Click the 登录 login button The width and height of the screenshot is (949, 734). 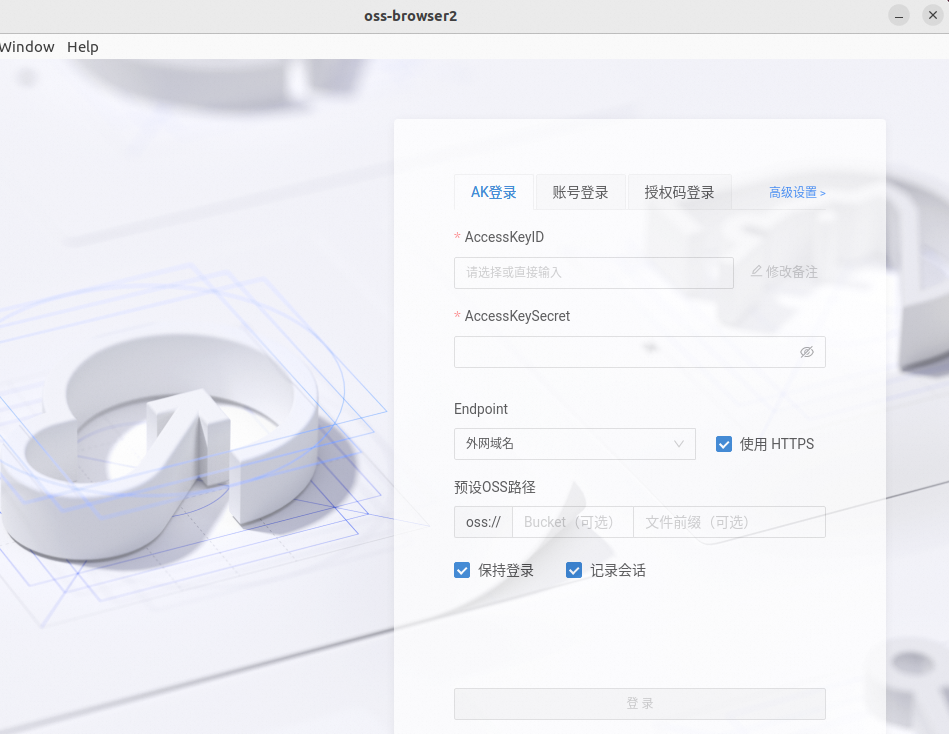(x=640, y=704)
